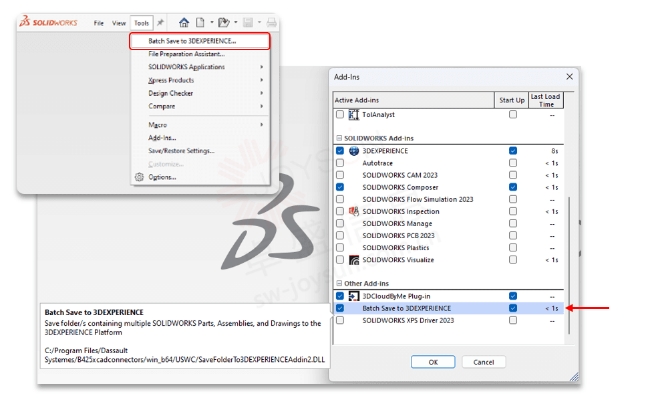647x404 pixels.
Task: Choose Options menu item
Action: [x=200, y=177]
